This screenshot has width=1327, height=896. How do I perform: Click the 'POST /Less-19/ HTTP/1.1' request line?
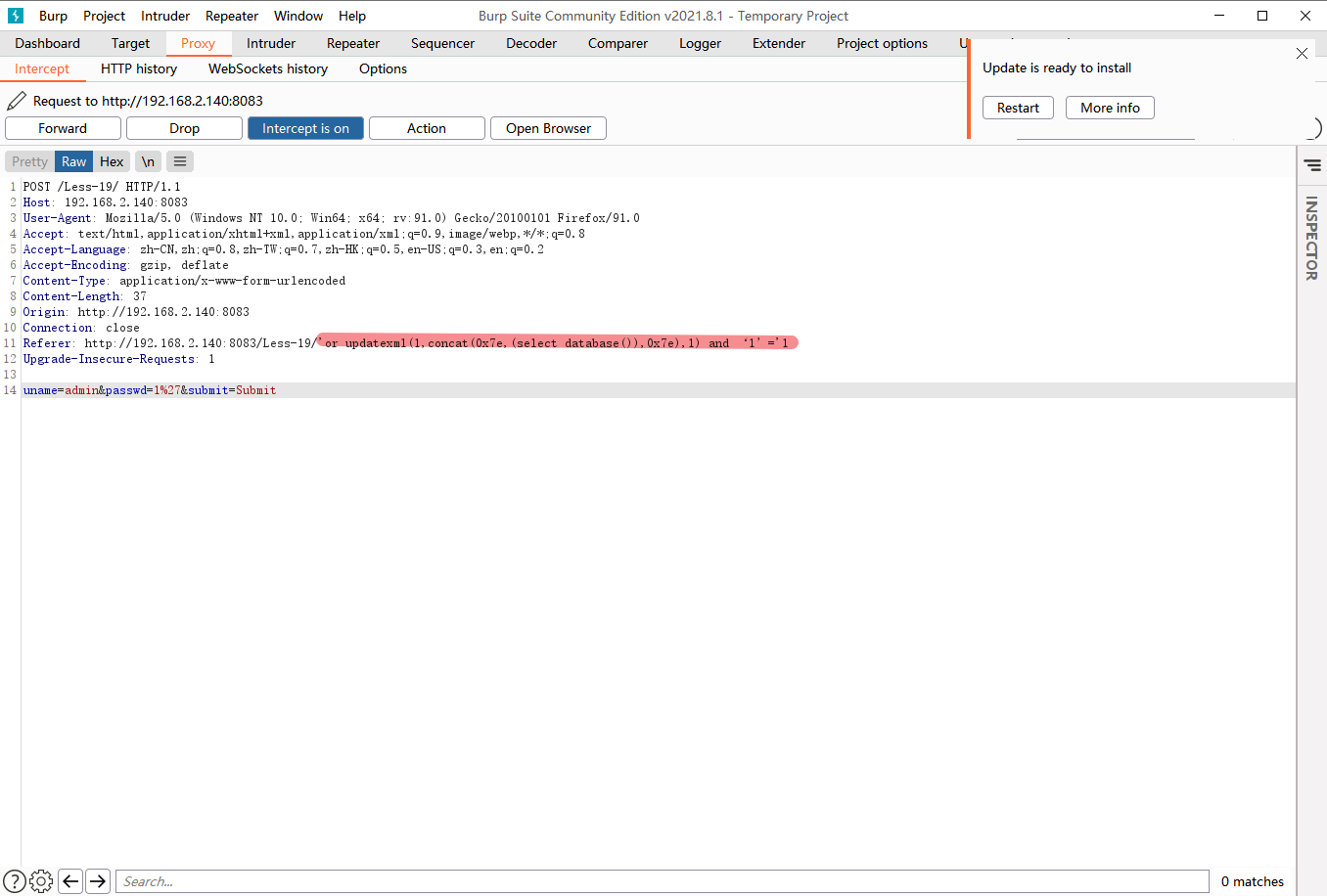pyautogui.click(x=102, y=186)
